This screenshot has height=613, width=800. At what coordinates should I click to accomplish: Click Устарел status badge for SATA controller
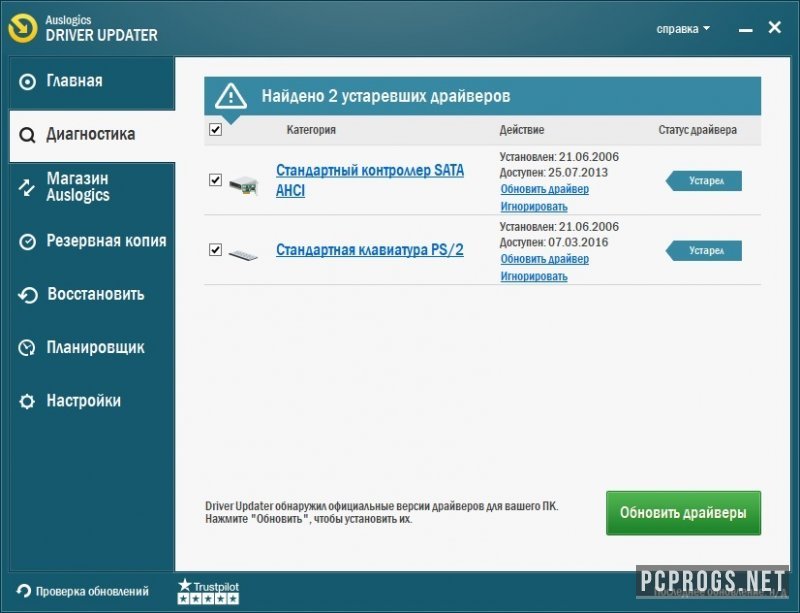[x=704, y=181]
